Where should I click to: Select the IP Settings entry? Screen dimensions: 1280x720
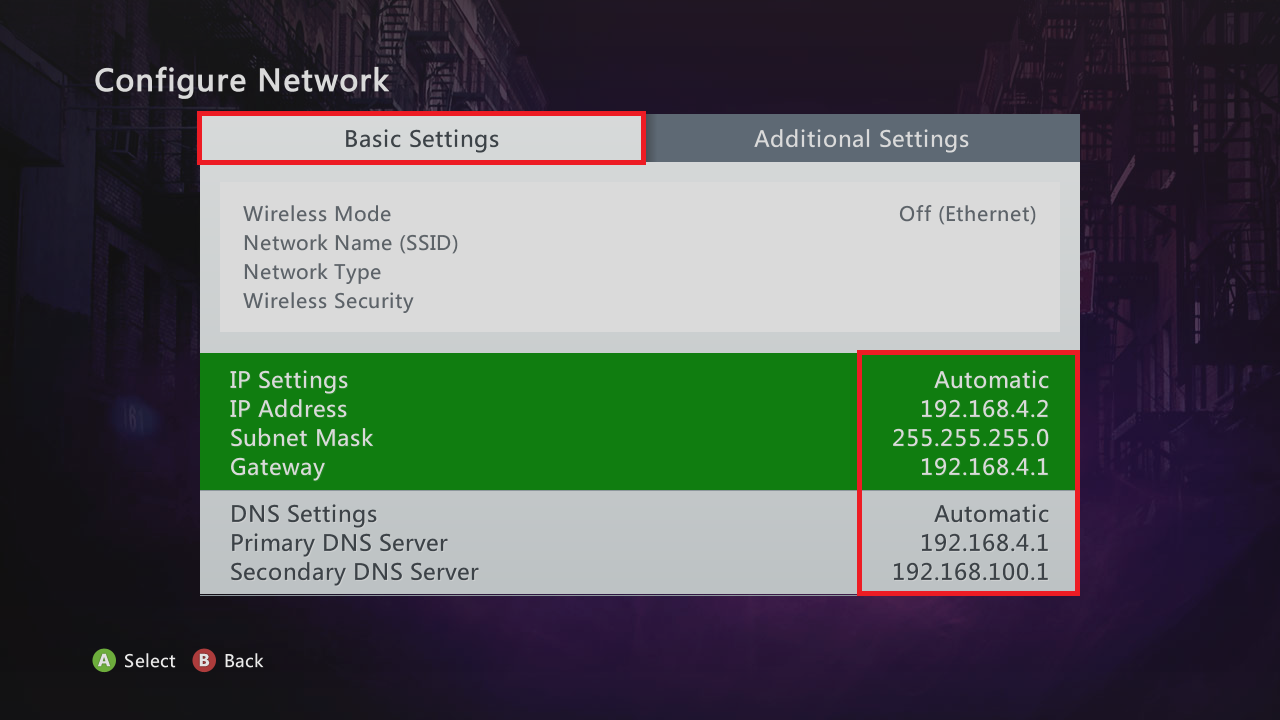click(x=289, y=380)
